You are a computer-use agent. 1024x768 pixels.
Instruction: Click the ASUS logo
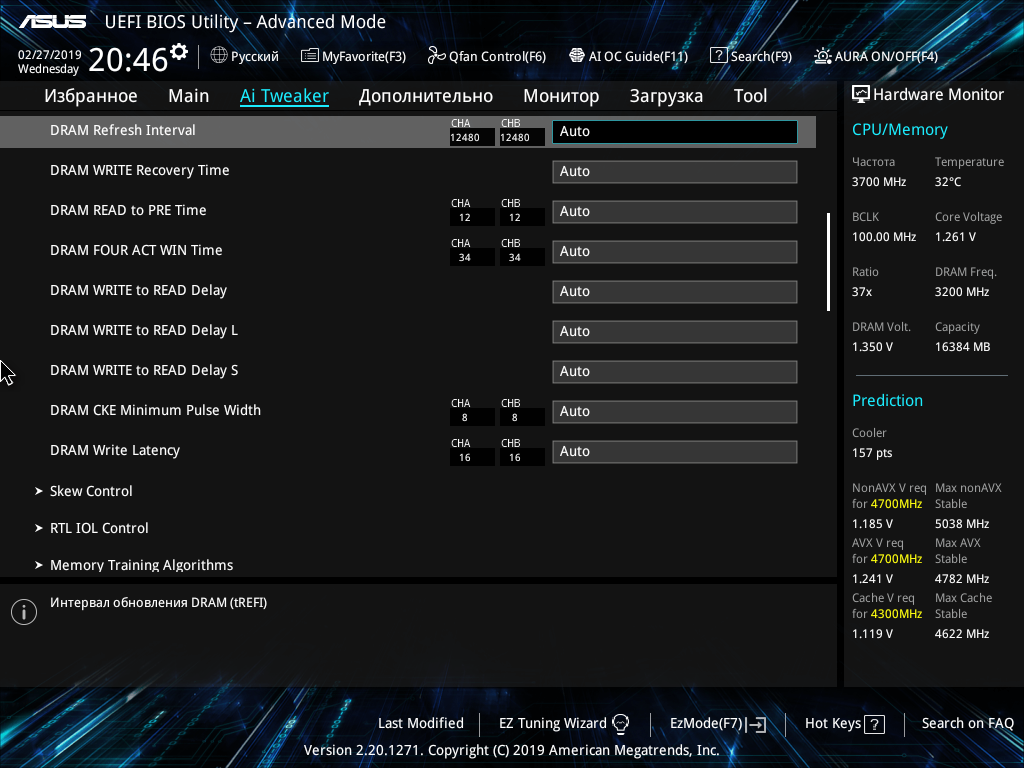52,22
